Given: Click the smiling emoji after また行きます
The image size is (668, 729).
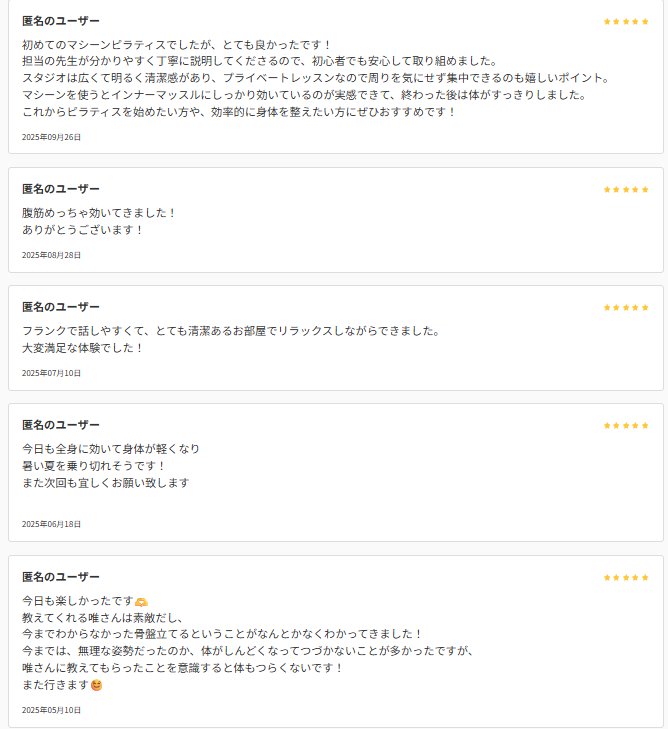Looking at the screenshot, I should coord(96,686).
